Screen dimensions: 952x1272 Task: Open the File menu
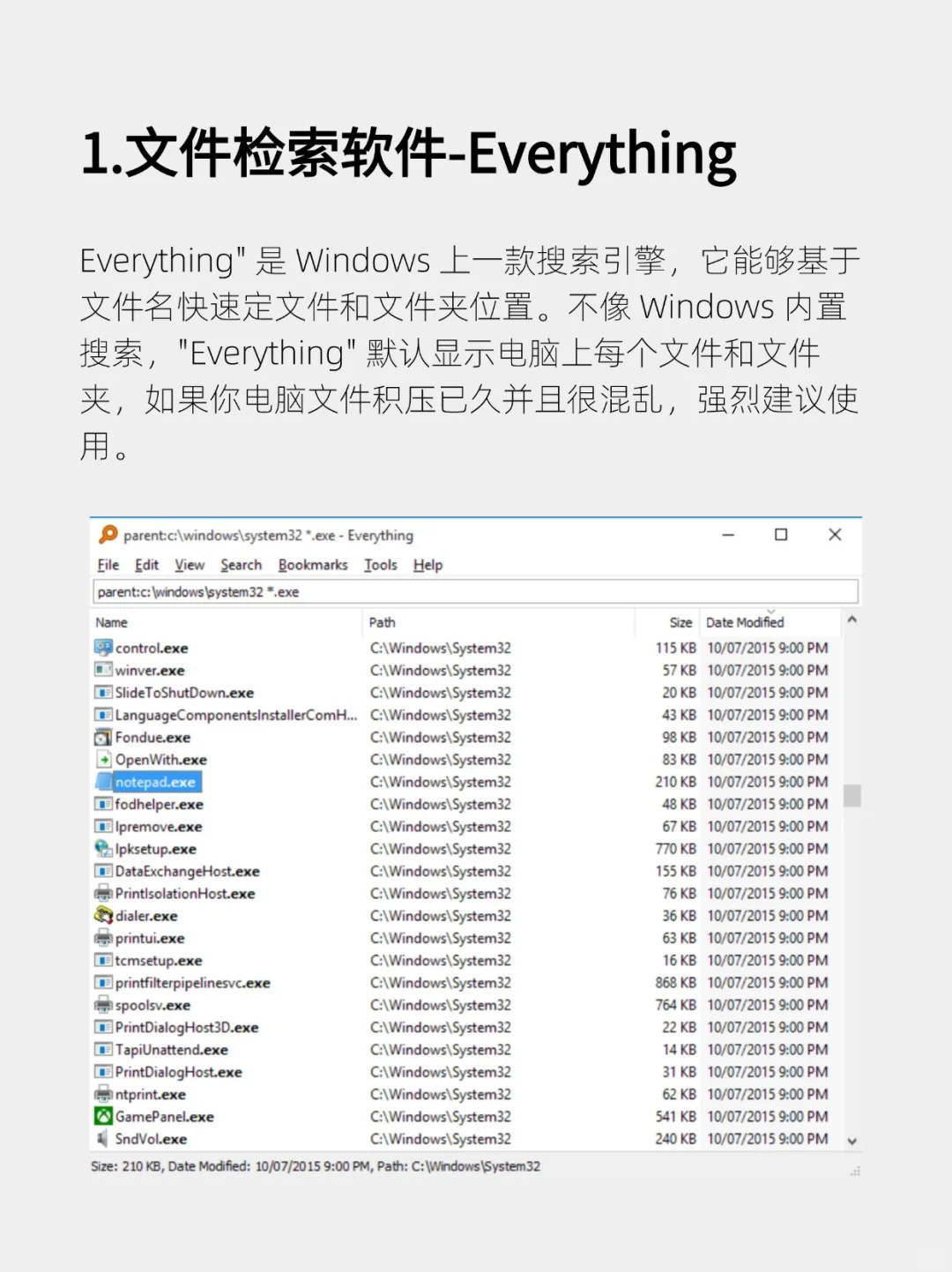coord(108,565)
